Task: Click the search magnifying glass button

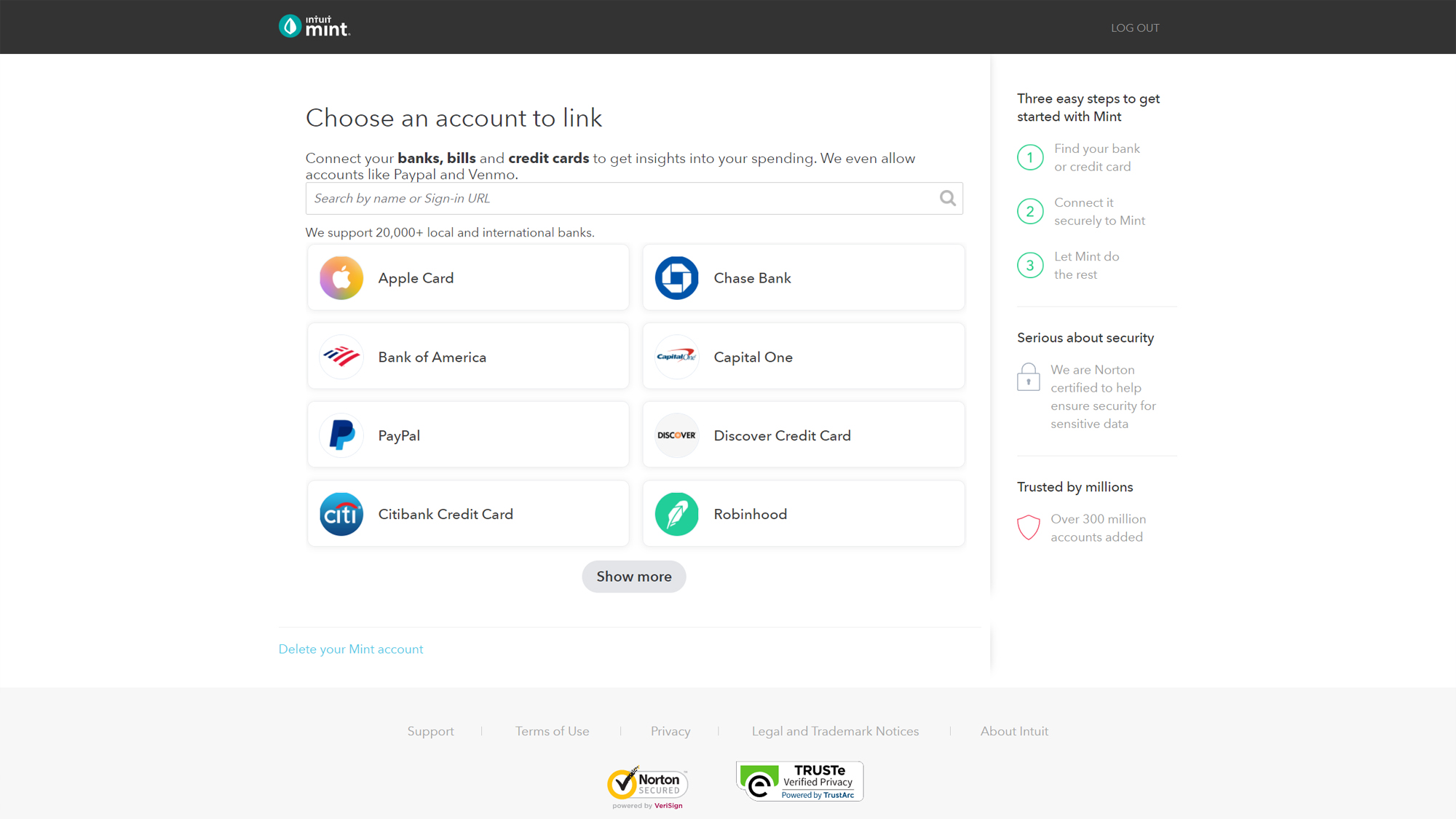Action: [x=946, y=198]
